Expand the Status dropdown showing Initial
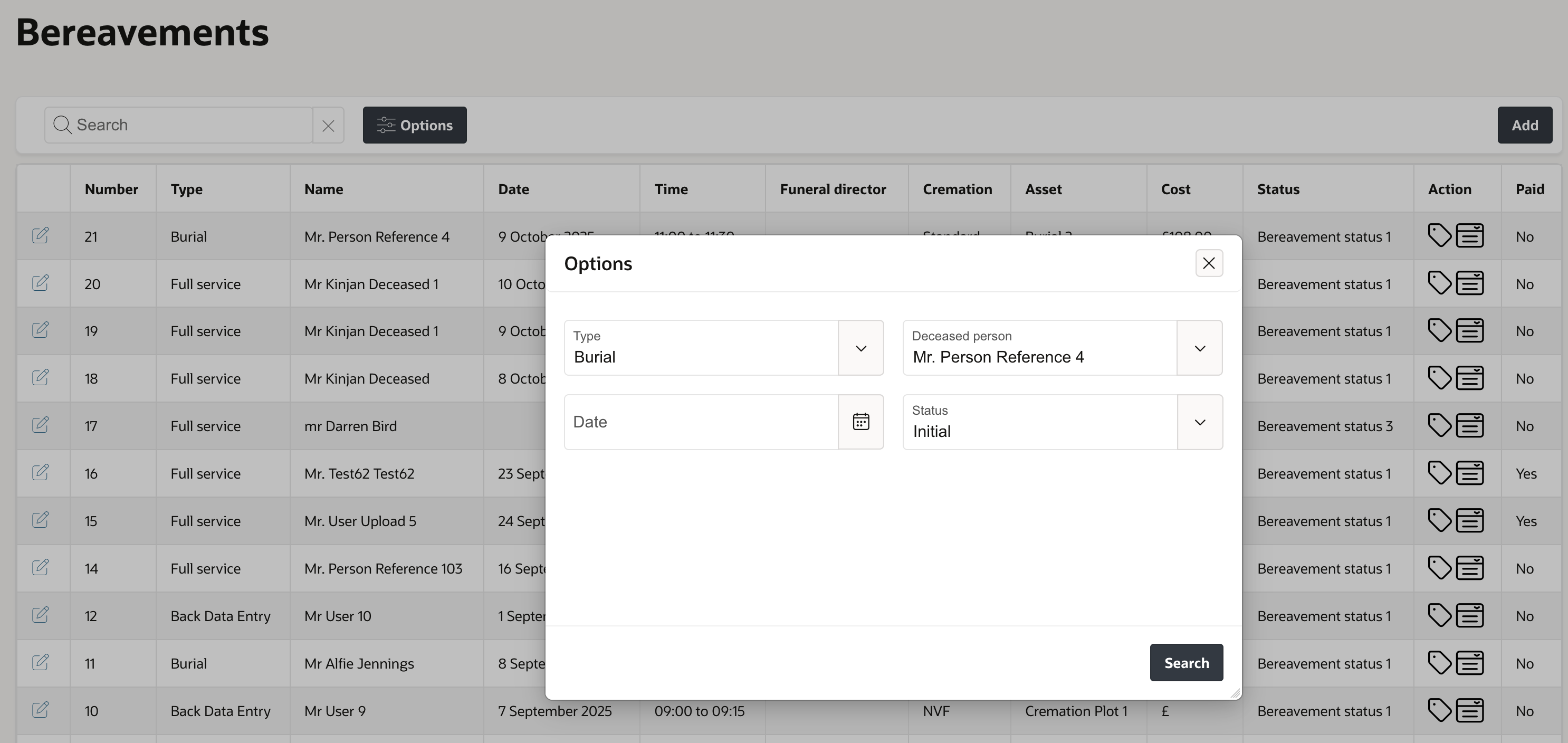1568x743 pixels. tap(1200, 423)
